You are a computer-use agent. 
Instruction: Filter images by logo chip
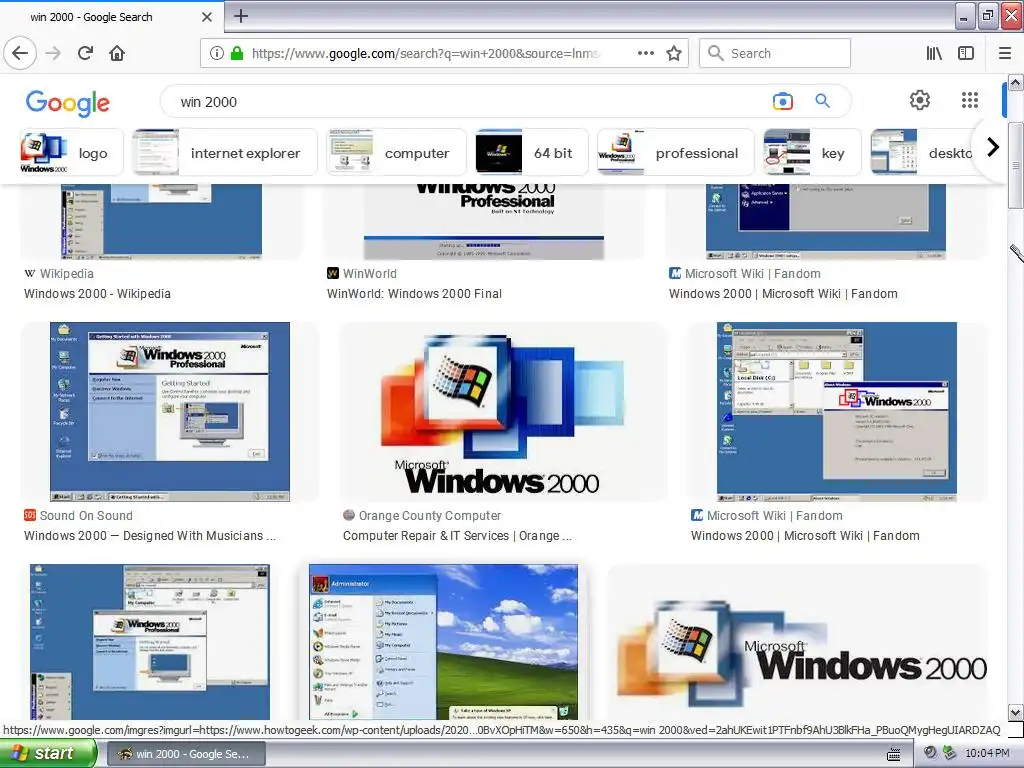point(71,152)
